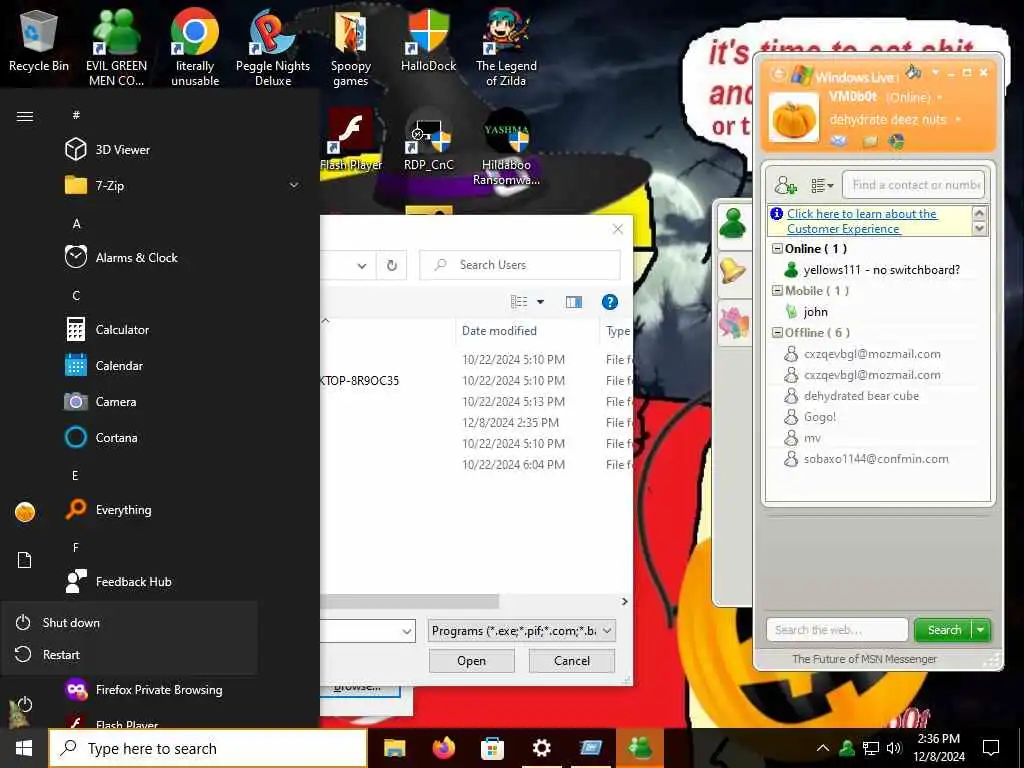Open personal message dropdown arrow
The height and width of the screenshot is (768, 1024).
pos(958,120)
